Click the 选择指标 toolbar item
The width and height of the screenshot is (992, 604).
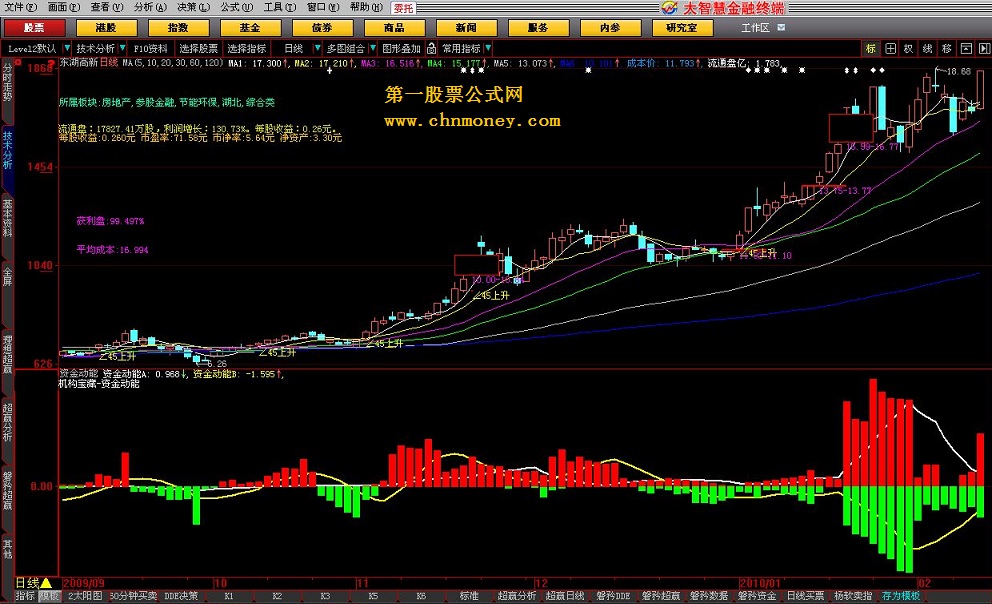tap(247, 48)
